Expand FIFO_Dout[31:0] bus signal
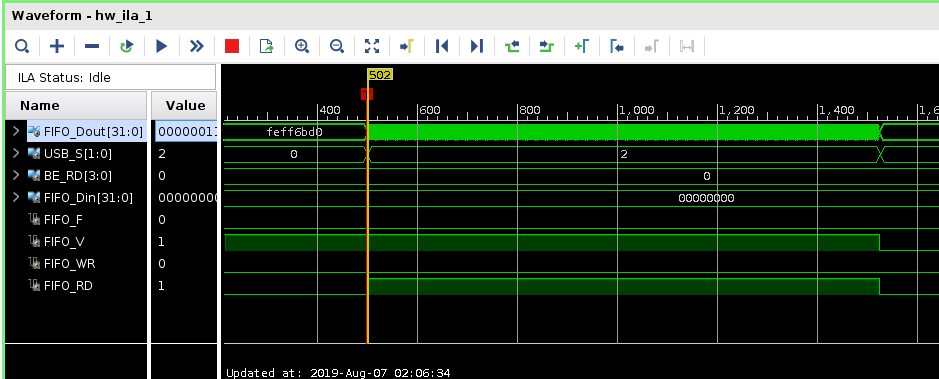Screen dimensions: 939x379 [16, 132]
